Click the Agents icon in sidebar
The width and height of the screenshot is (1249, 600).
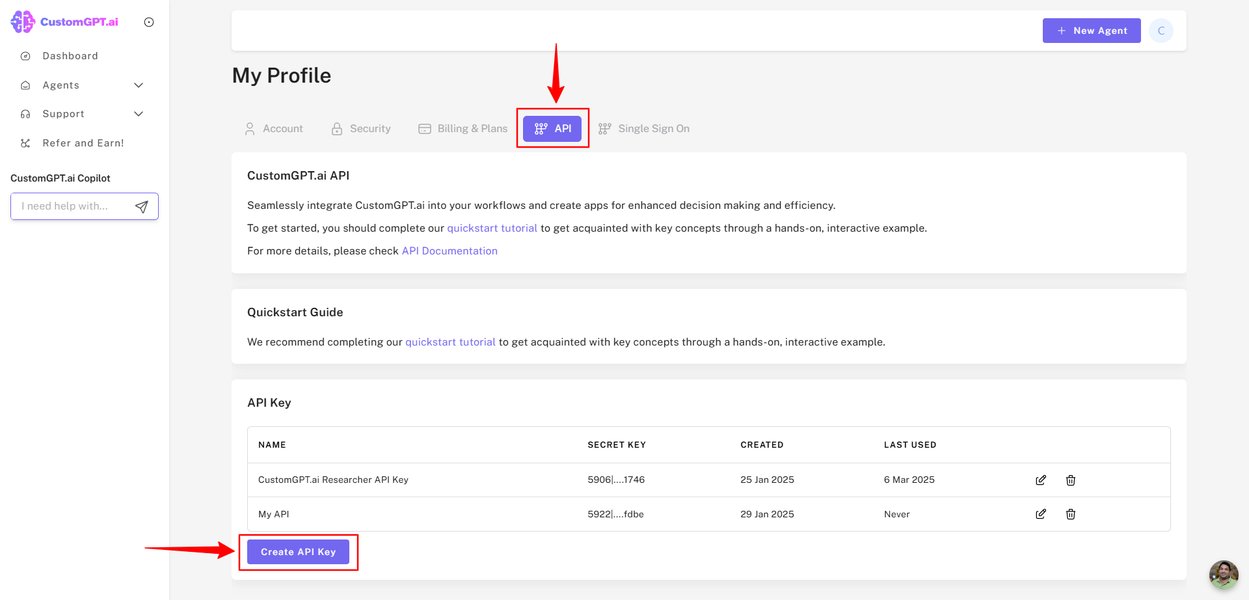click(x=25, y=85)
